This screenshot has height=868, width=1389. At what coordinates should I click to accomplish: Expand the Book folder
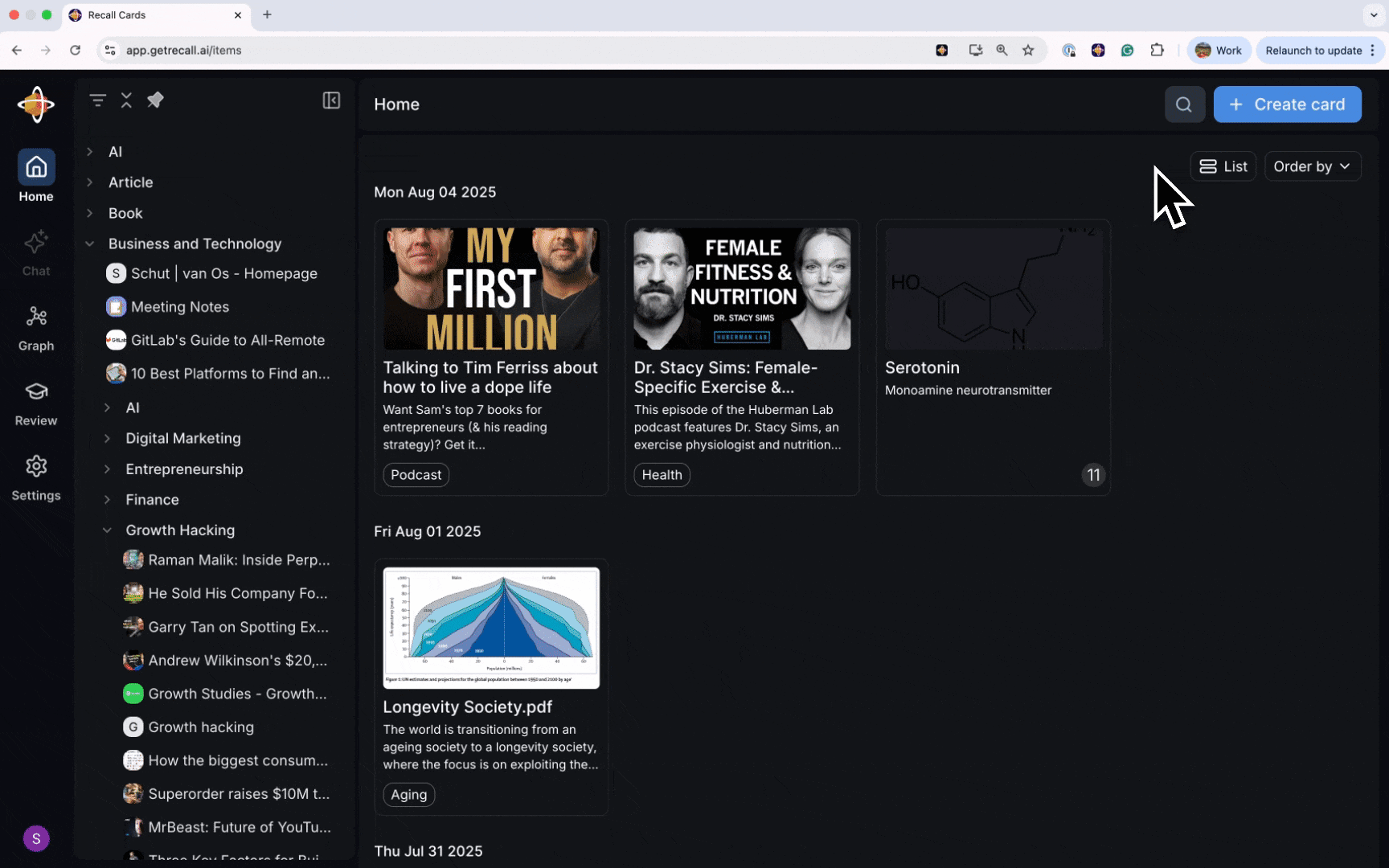[x=90, y=213]
